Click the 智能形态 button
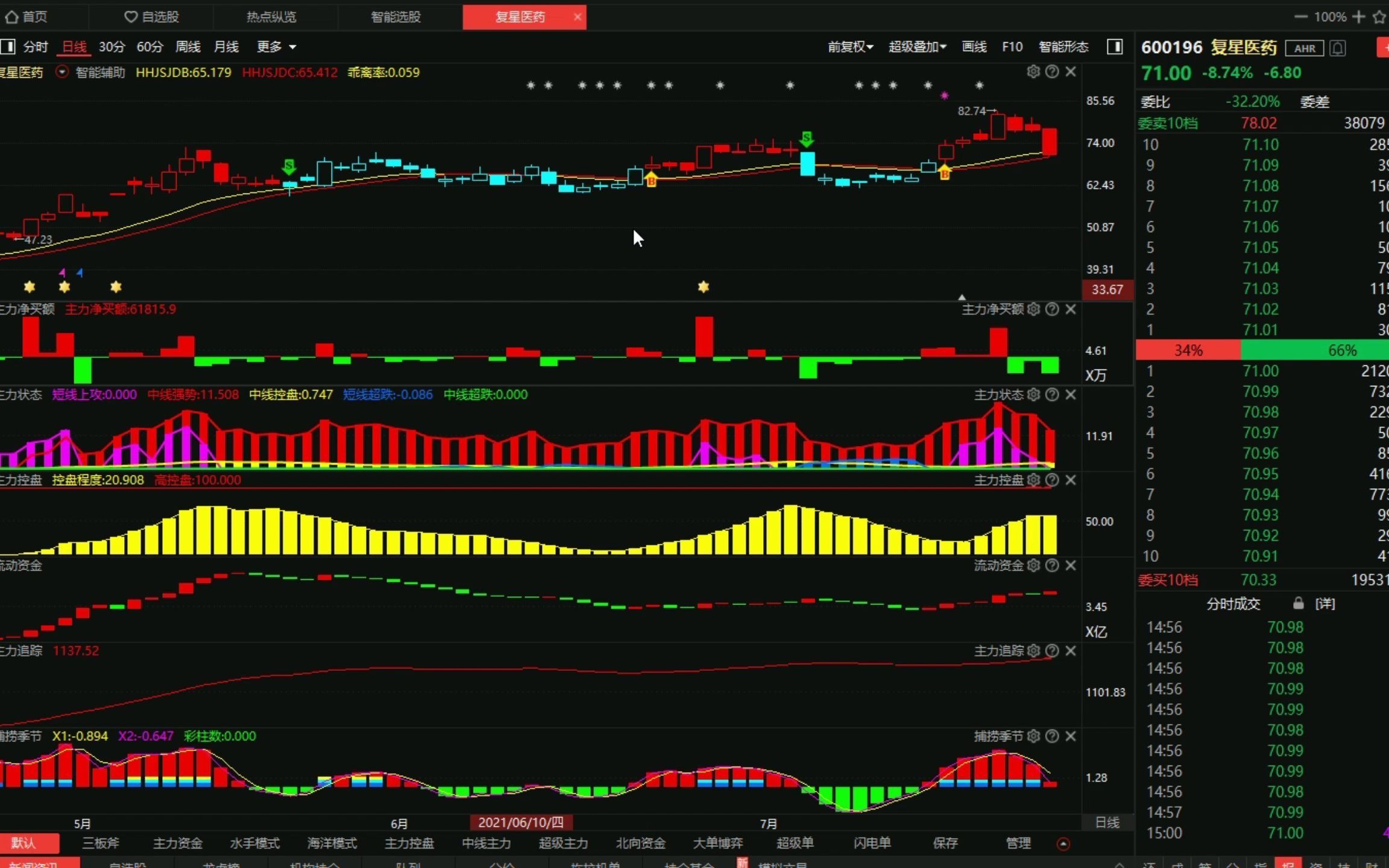This screenshot has width=1389, height=868. point(1063,46)
